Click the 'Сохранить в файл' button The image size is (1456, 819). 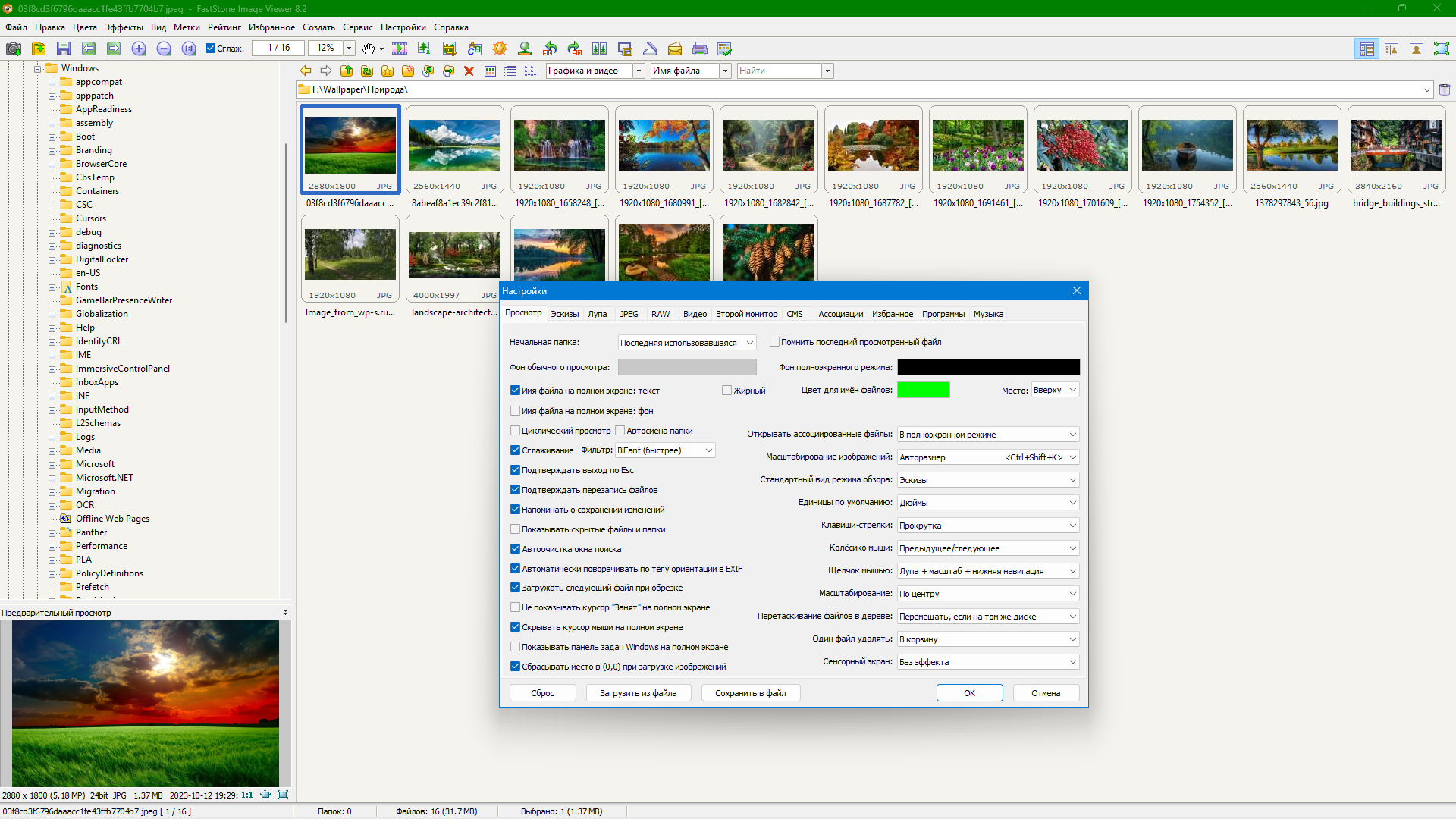tap(750, 693)
